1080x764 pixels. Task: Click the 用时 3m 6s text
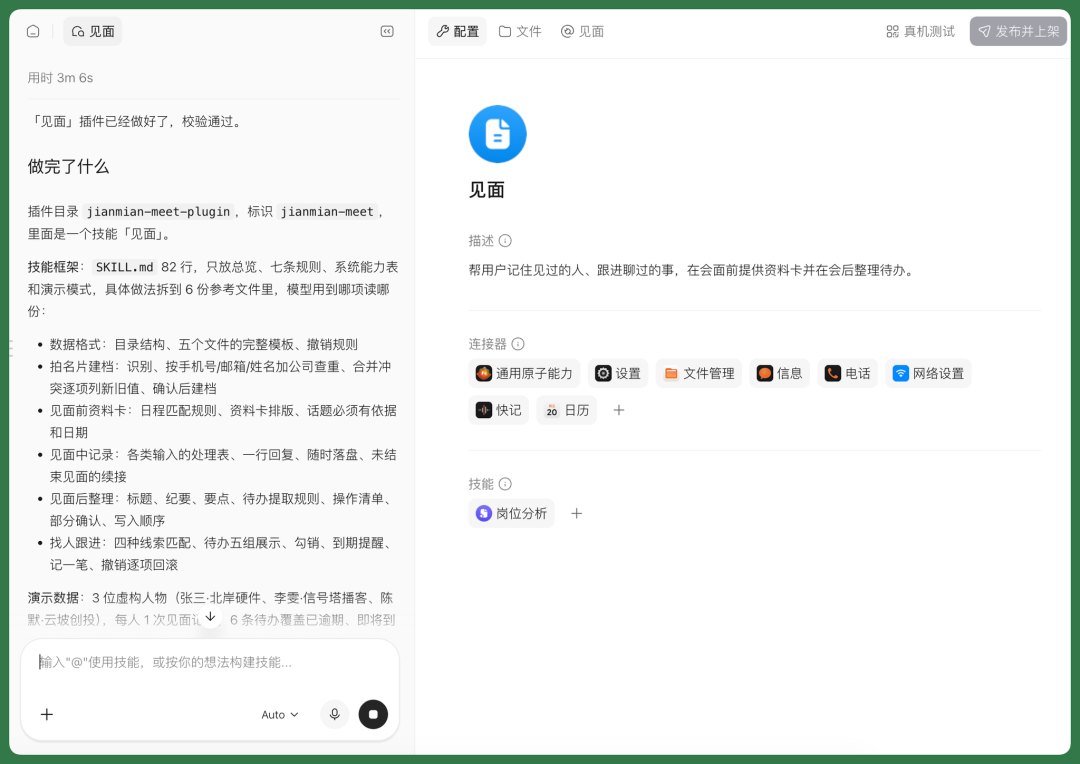60,78
